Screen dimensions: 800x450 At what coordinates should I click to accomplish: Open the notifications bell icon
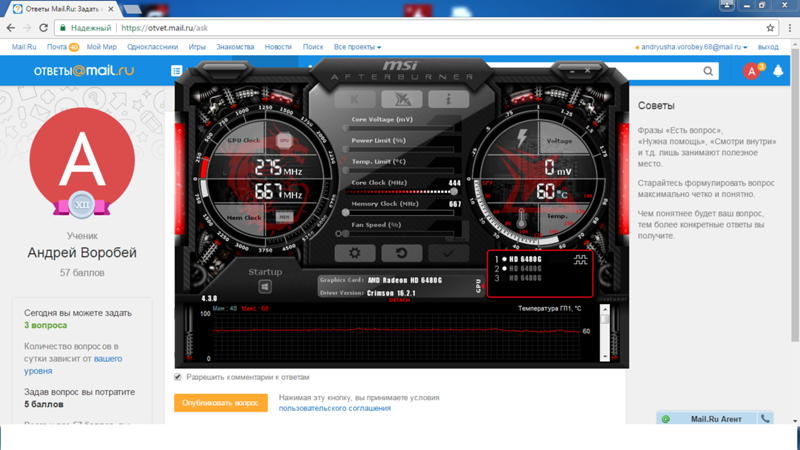(x=778, y=71)
